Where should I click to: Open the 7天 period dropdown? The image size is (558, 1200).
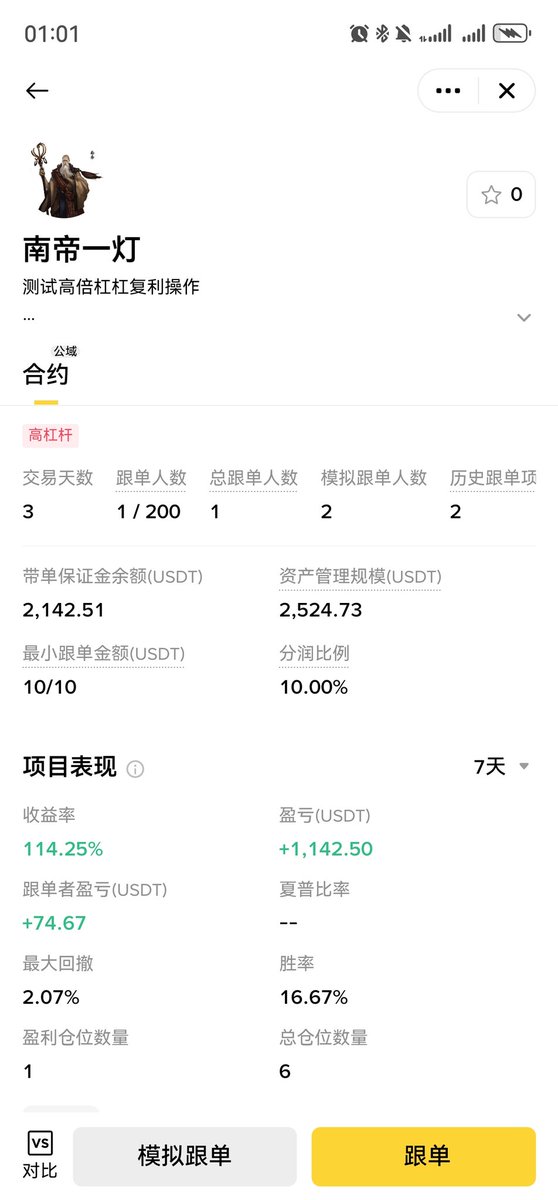[x=501, y=767]
